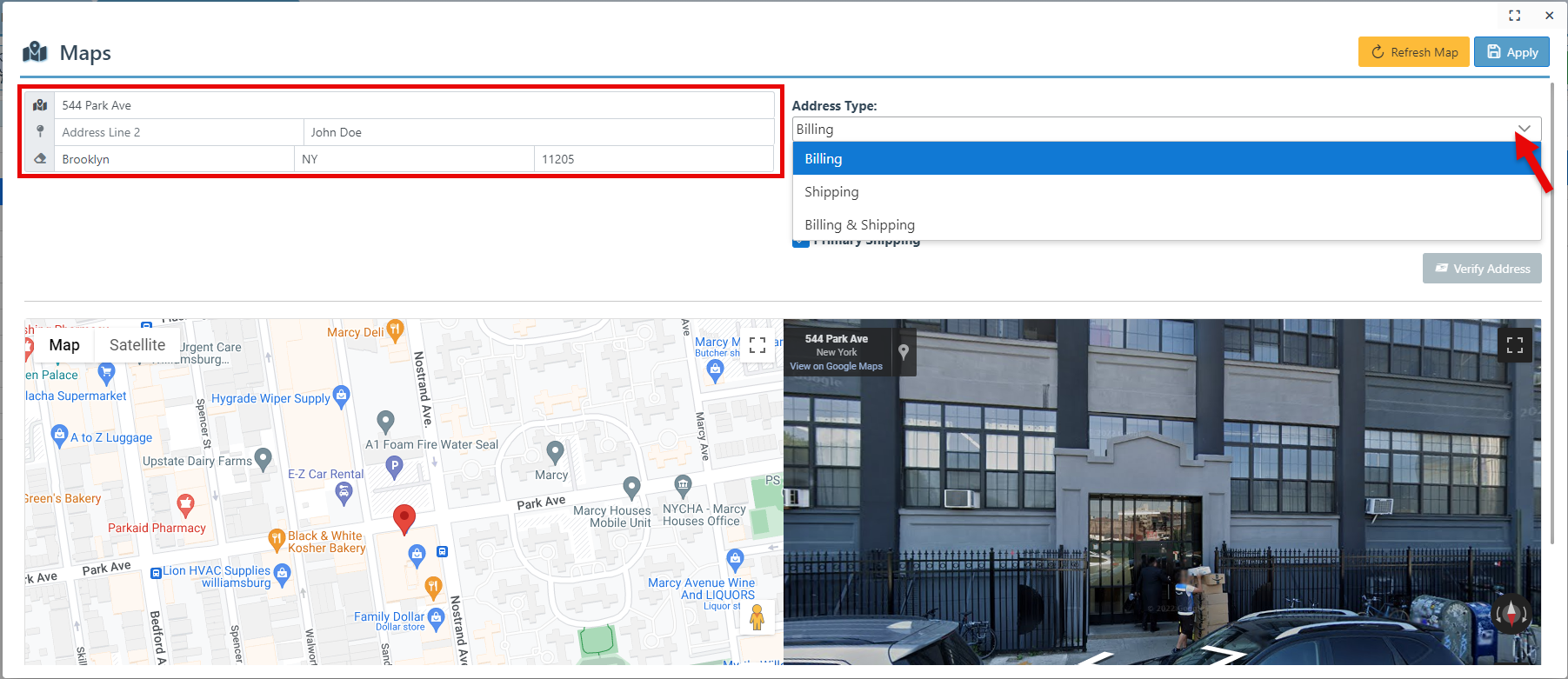Click the Parkaid Pharmacy marker icon
This screenshot has width=1568, height=679.
[185, 504]
